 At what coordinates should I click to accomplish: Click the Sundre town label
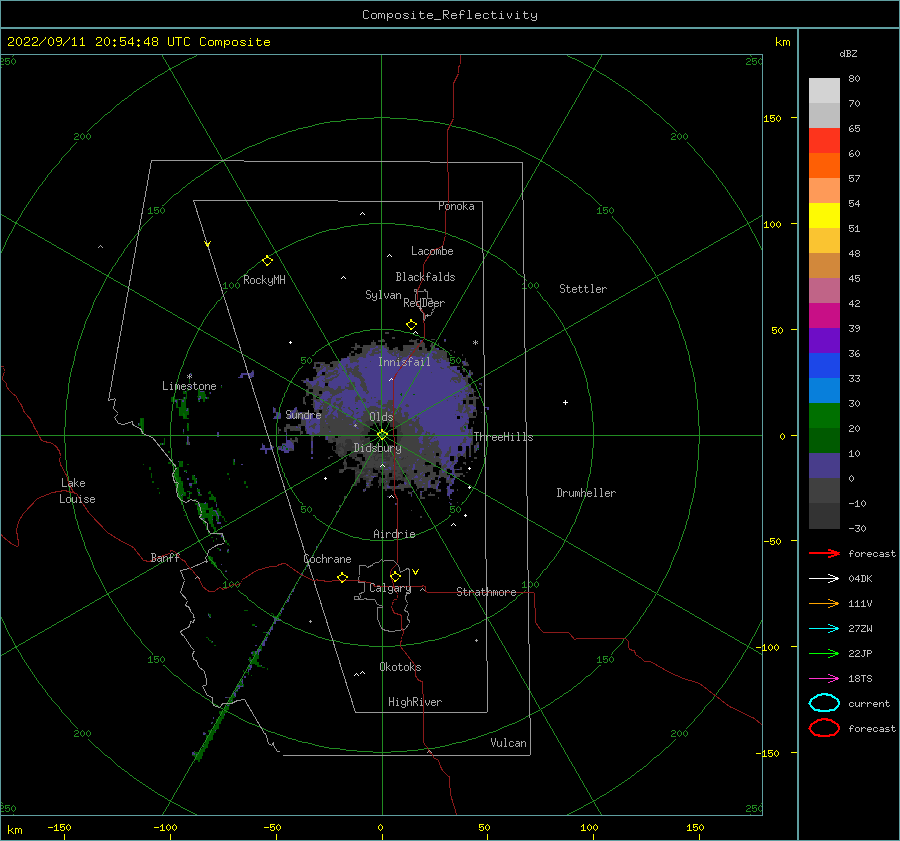coord(303,414)
